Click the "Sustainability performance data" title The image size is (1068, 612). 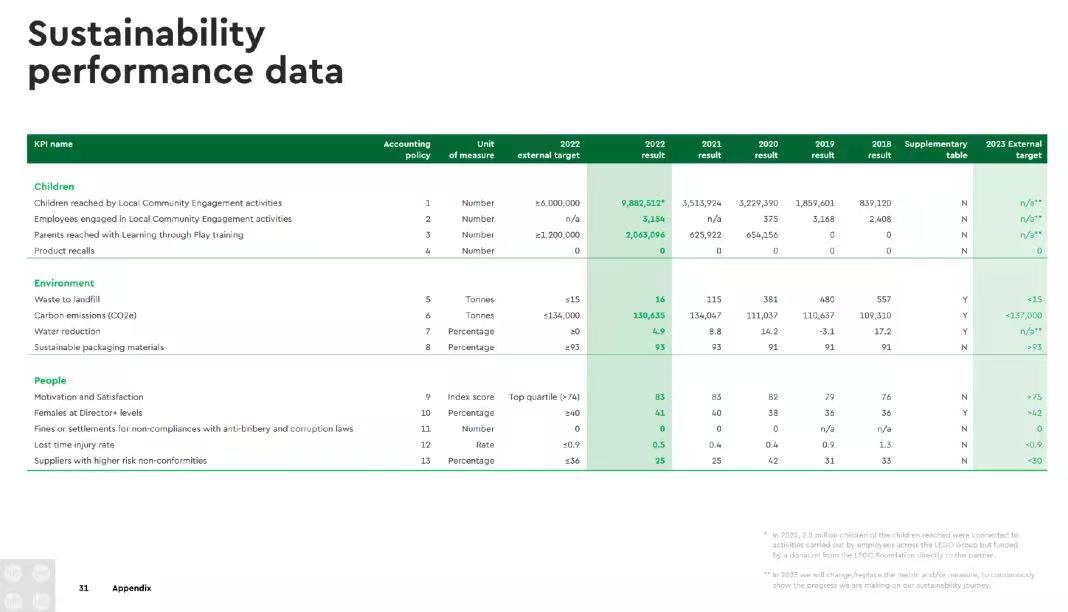[x=185, y=53]
